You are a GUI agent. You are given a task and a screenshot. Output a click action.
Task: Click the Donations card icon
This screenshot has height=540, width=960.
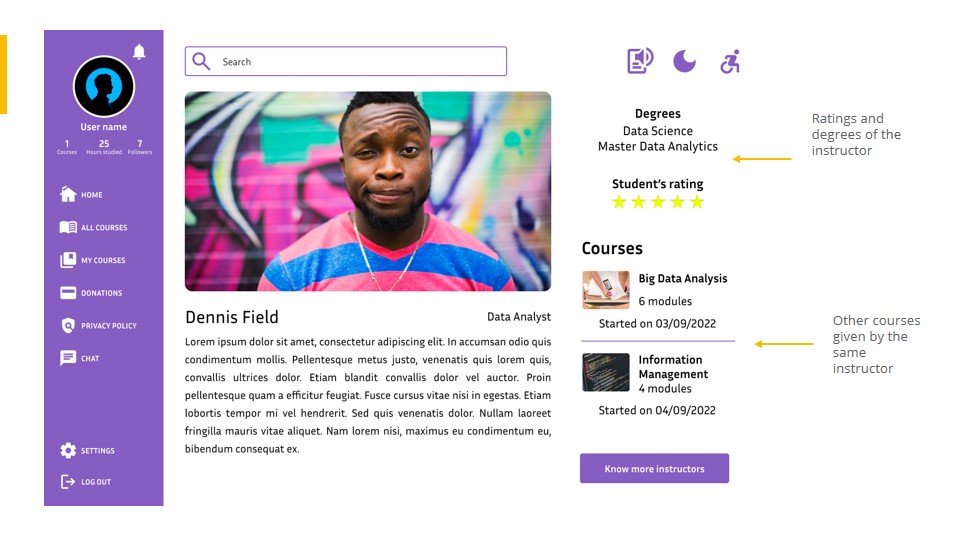(68, 293)
